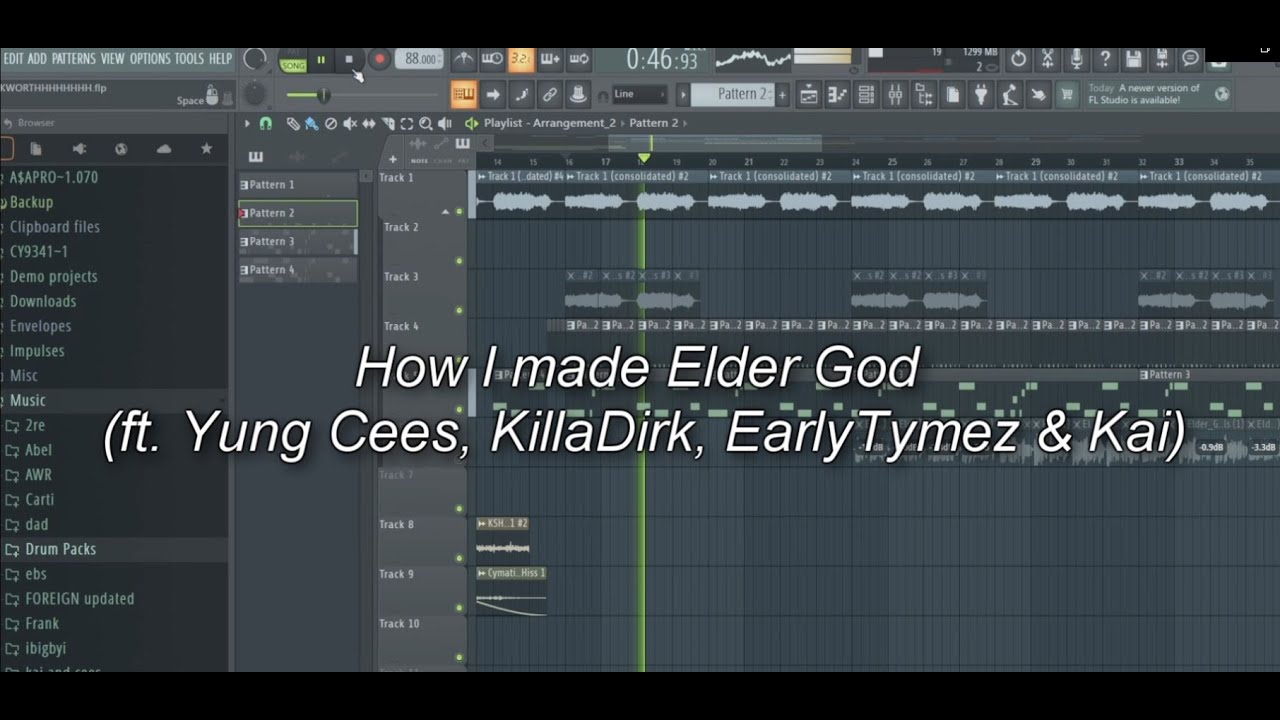This screenshot has height=720, width=1280.
Task: Toggle wait for input before playing
Action: click(492, 60)
